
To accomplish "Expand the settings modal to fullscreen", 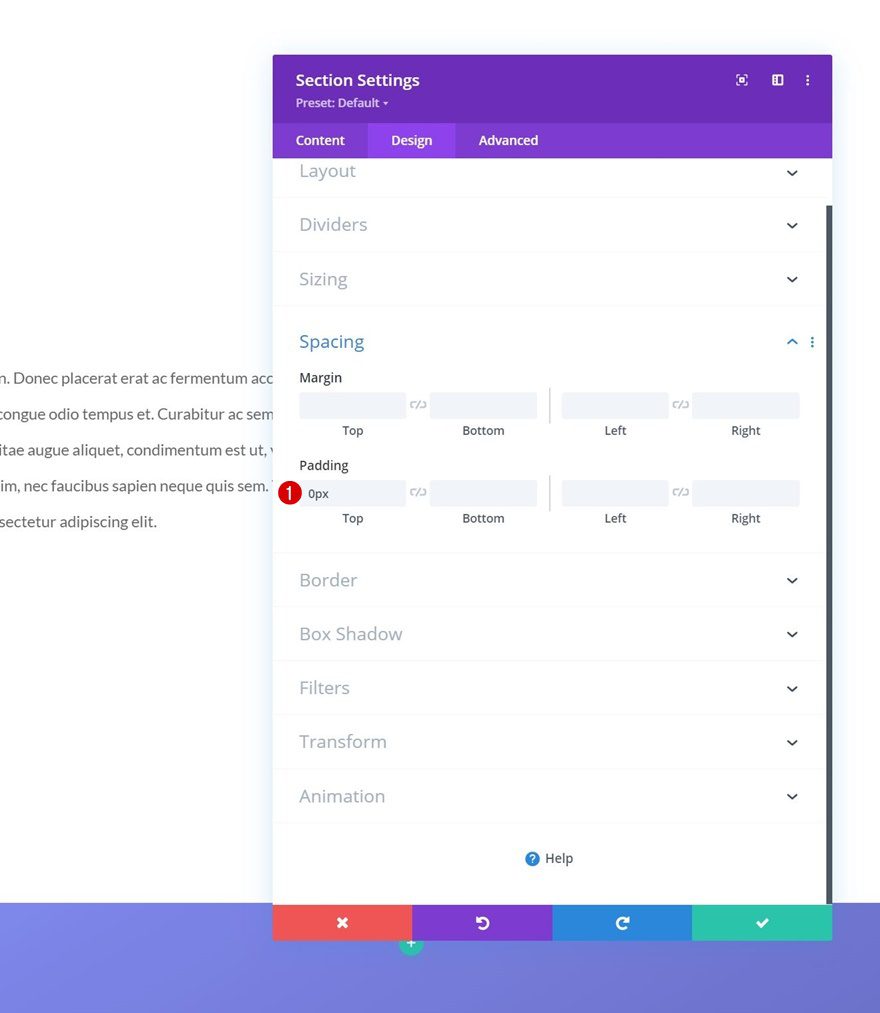I will (741, 79).
